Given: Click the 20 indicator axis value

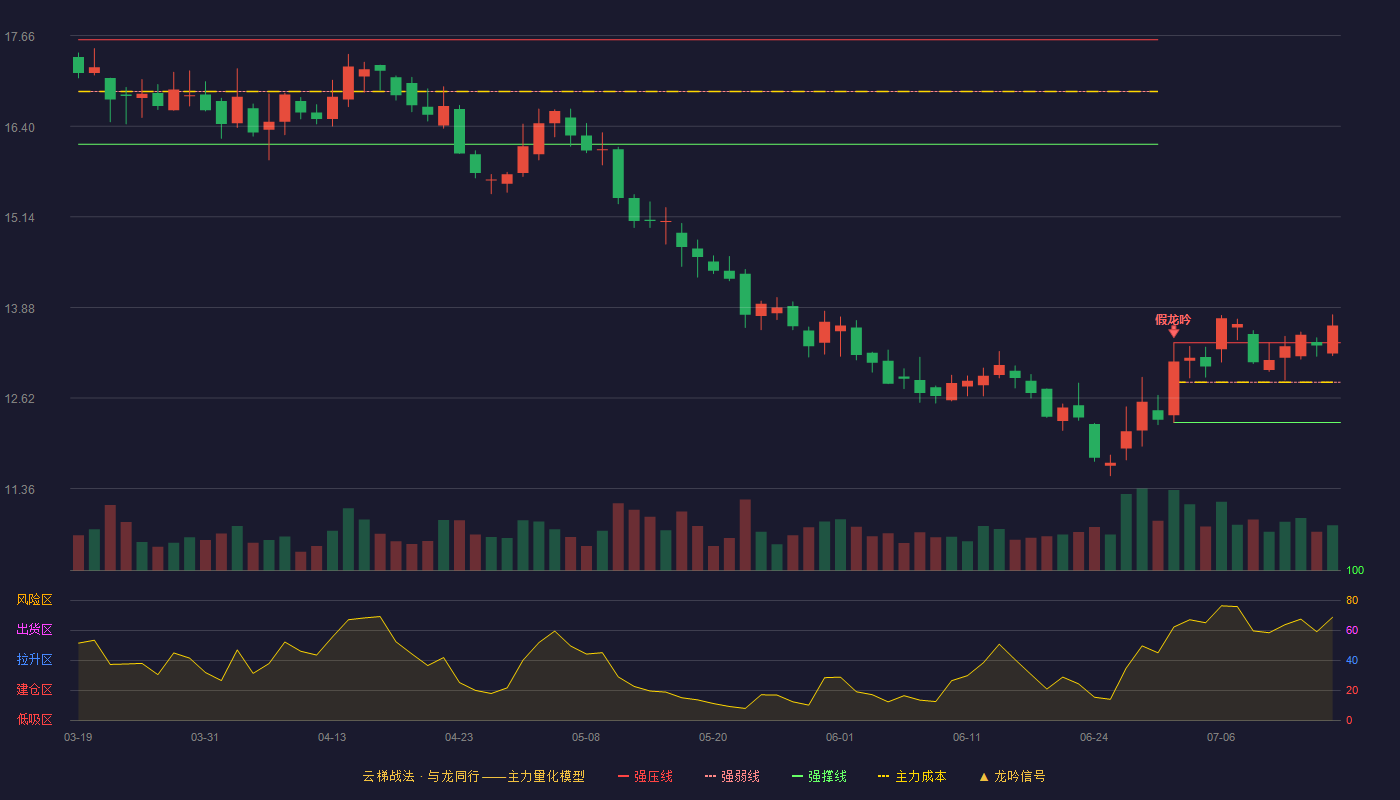Looking at the screenshot, I should [1352, 690].
